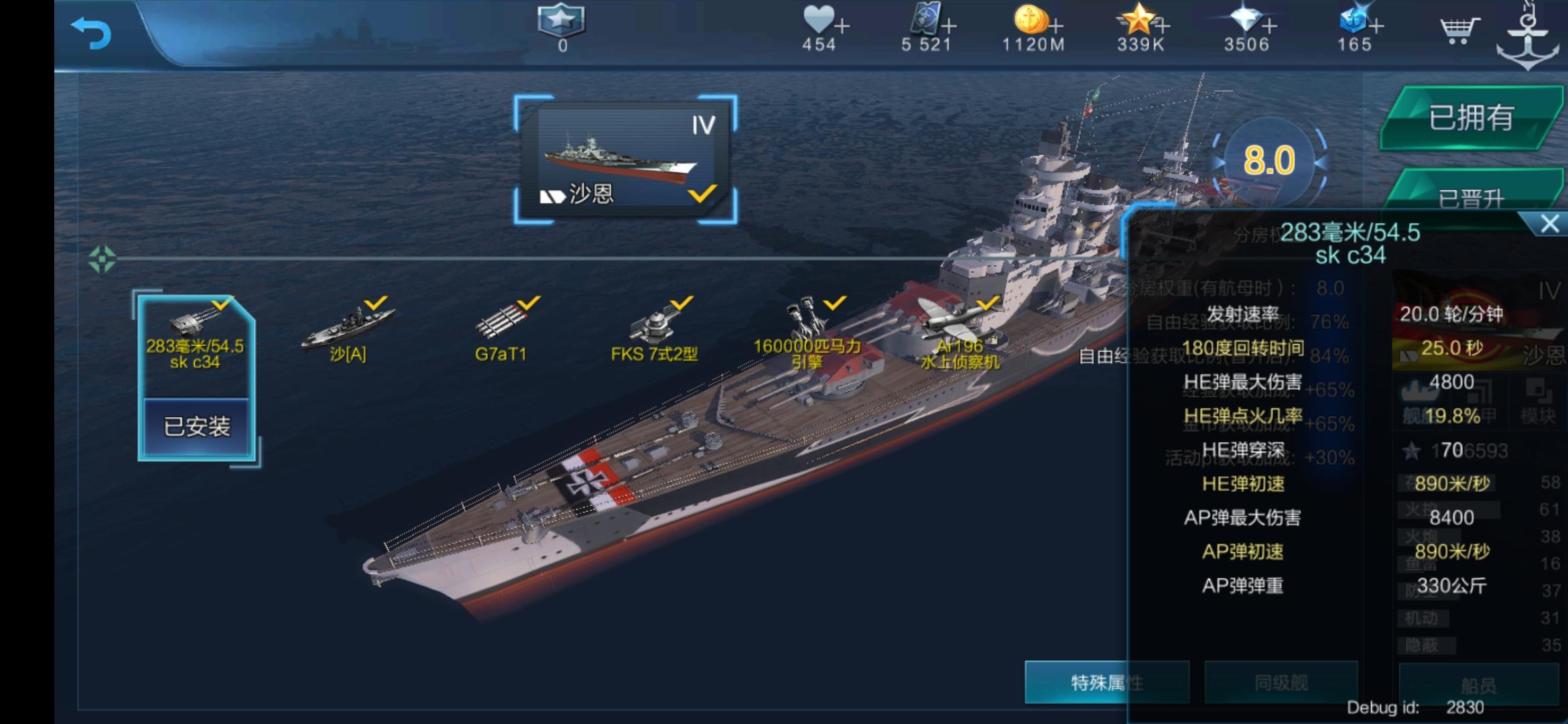The height and width of the screenshot is (724, 1568).
Task: Open the 特殊属性 tab
Action: pyautogui.click(x=1107, y=682)
